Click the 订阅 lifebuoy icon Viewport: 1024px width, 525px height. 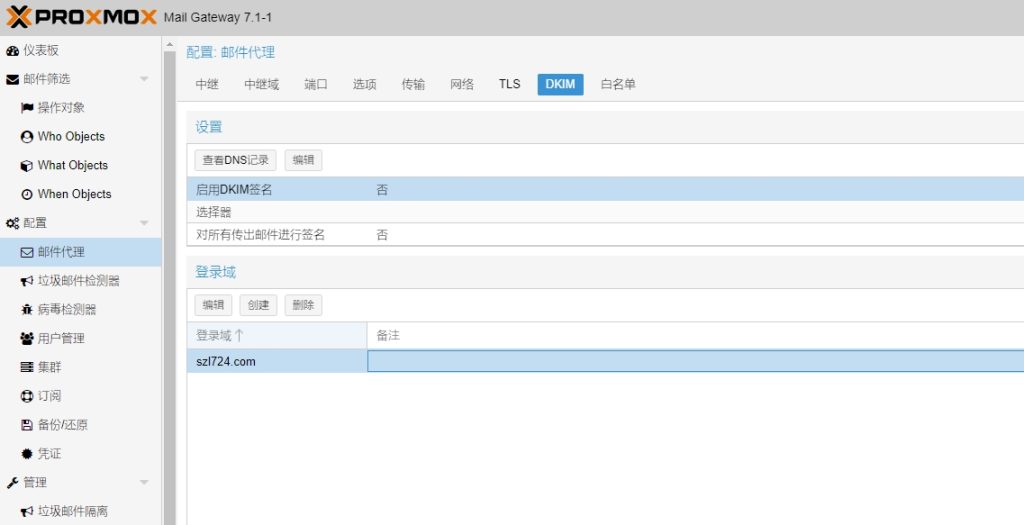pyautogui.click(x=27, y=396)
